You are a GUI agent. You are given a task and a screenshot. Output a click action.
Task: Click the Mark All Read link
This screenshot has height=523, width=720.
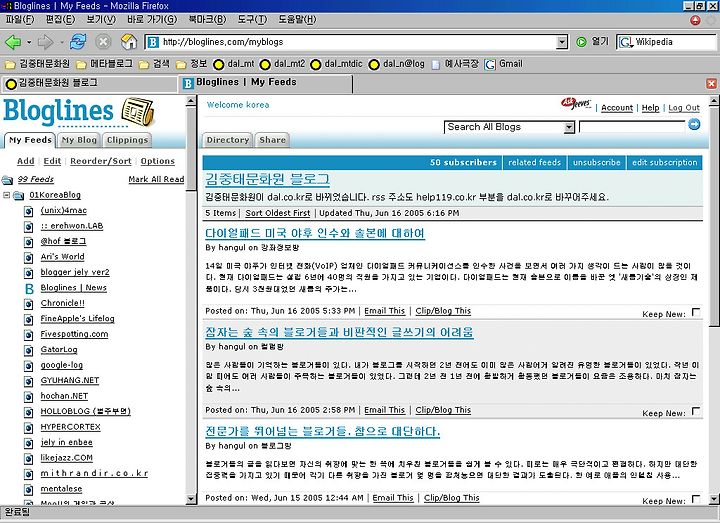click(x=156, y=180)
